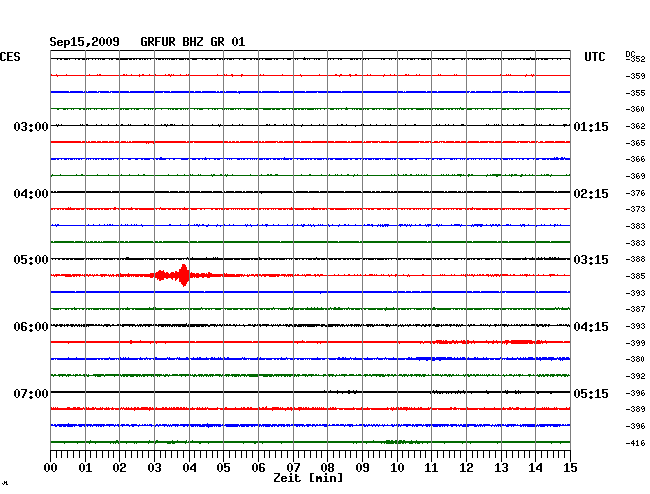The height and width of the screenshot is (494, 650).
Task: Click the DC offset value -373
Action: (x=635, y=209)
